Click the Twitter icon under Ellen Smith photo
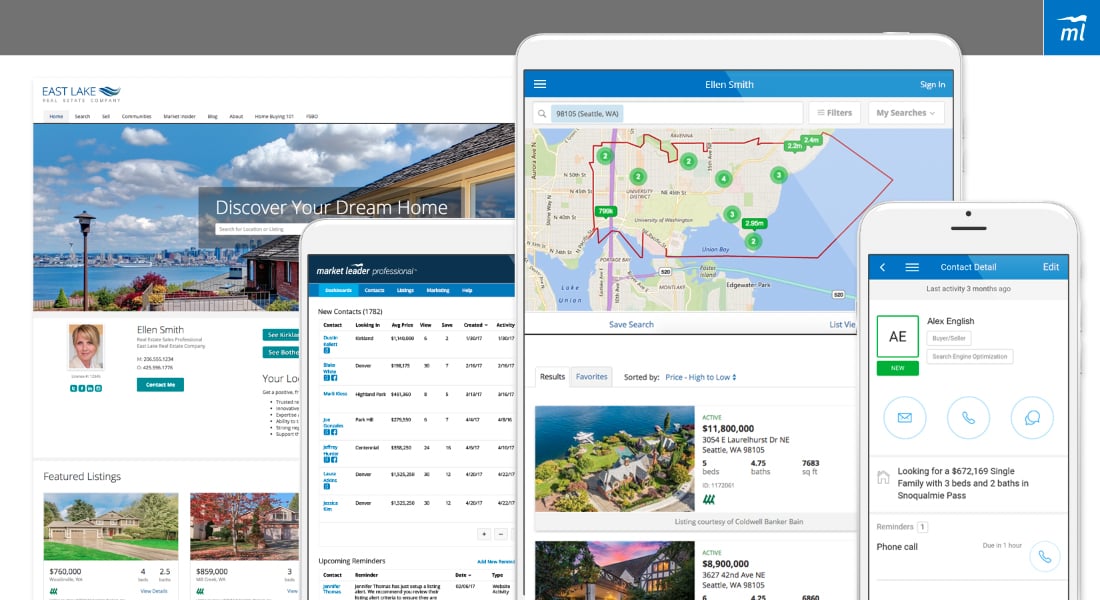1100x600 pixels. pyautogui.click(x=74, y=388)
